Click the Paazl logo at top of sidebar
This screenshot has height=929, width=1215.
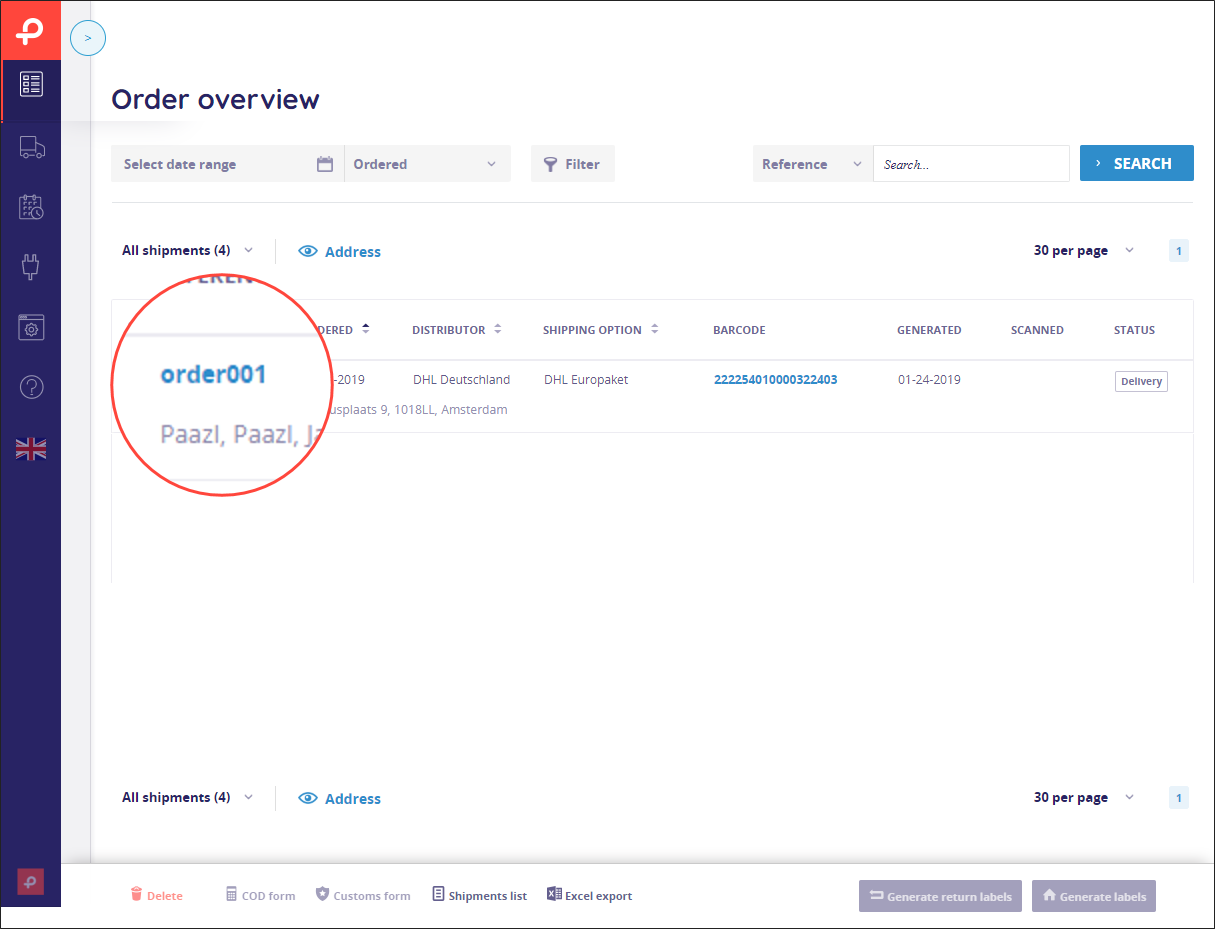click(31, 30)
